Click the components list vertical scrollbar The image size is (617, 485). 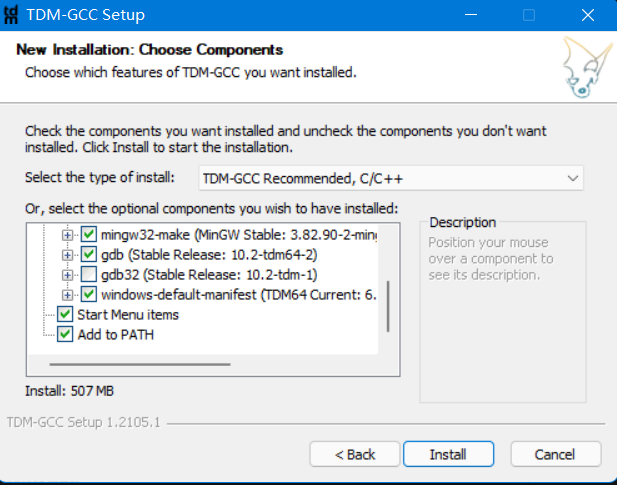pos(387,298)
